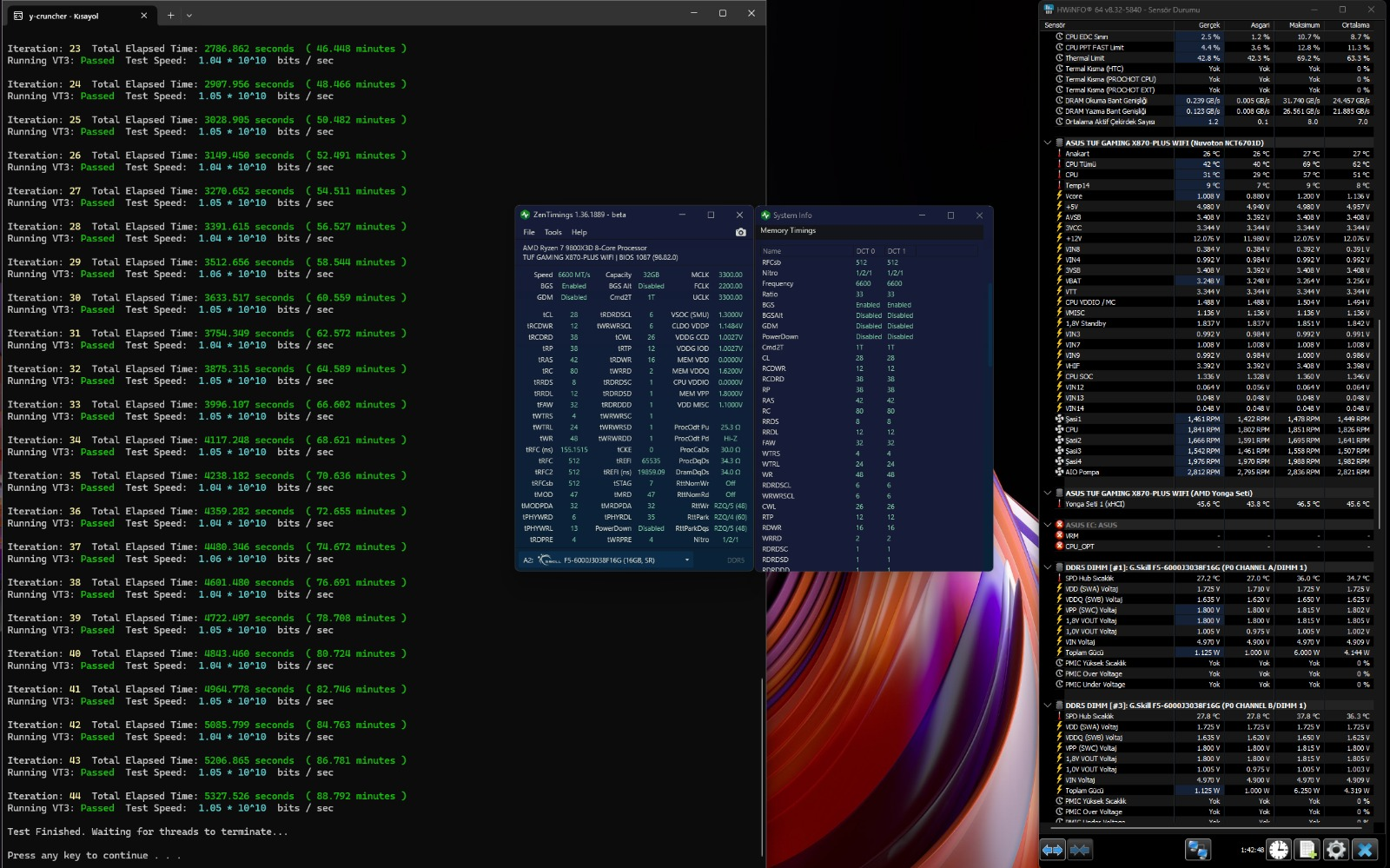The width and height of the screenshot is (1390, 868).
Task: Click the 'Press any key to continue' line
Action: (94, 855)
